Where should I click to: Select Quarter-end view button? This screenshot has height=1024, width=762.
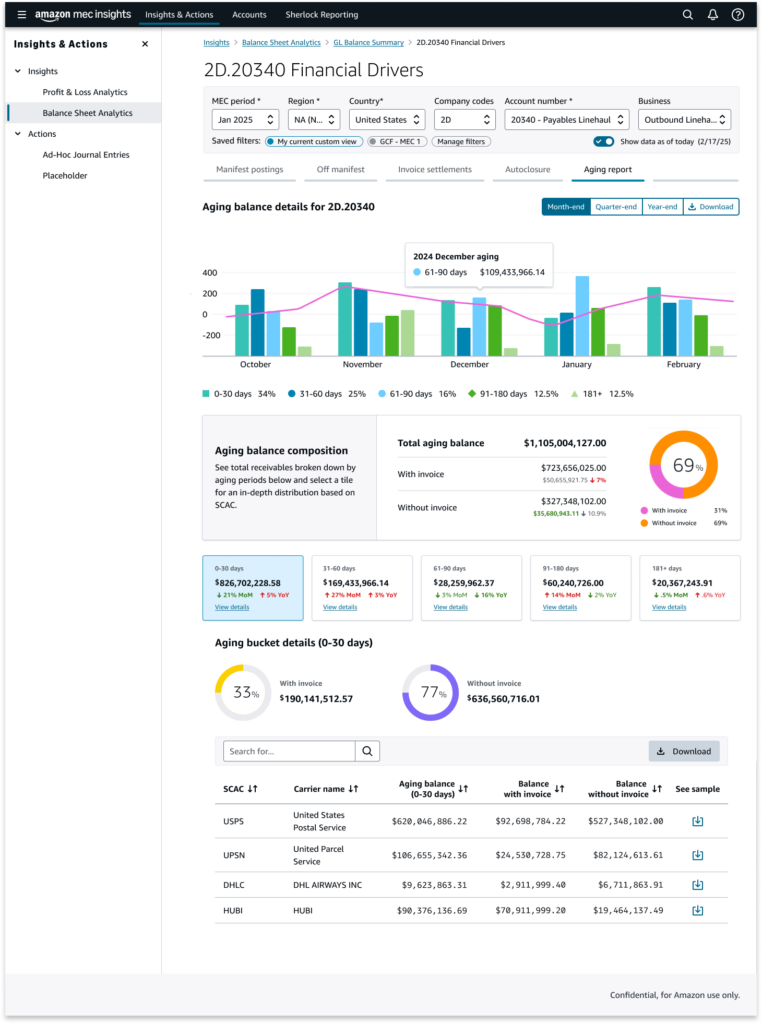click(616, 206)
